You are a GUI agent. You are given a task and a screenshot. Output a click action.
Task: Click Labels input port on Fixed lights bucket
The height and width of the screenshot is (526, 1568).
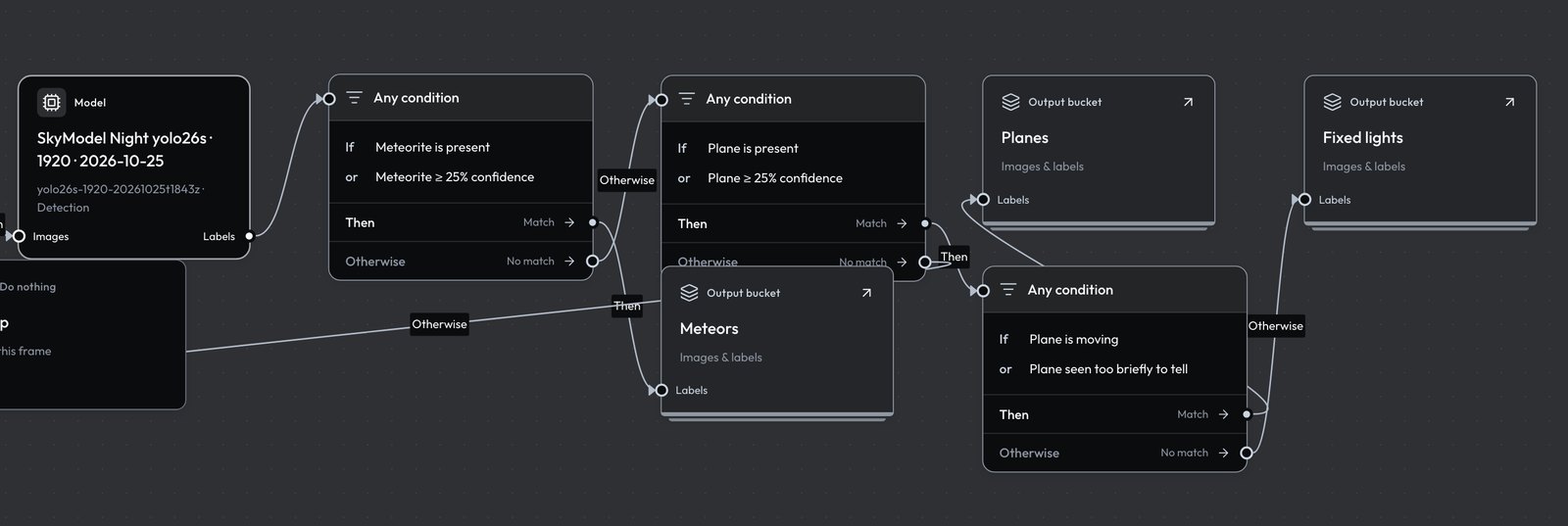click(x=1304, y=200)
